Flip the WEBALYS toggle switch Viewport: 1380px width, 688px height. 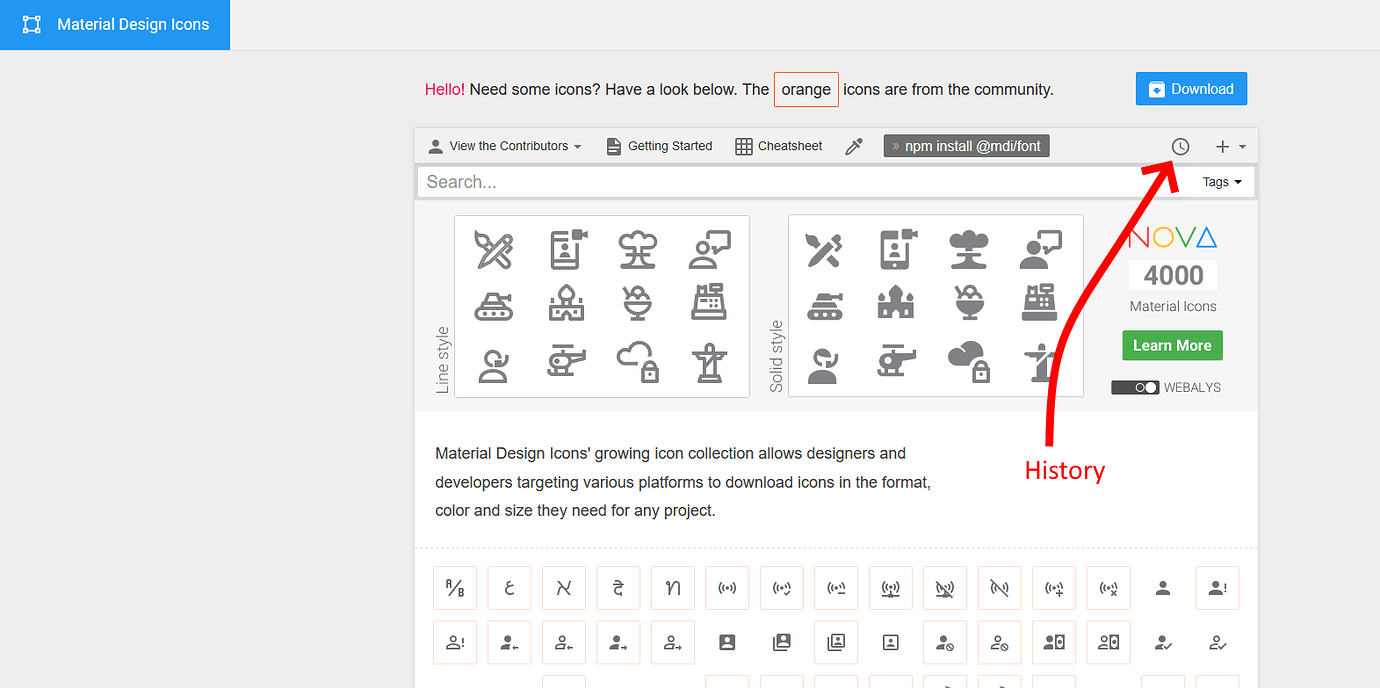click(1135, 387)
